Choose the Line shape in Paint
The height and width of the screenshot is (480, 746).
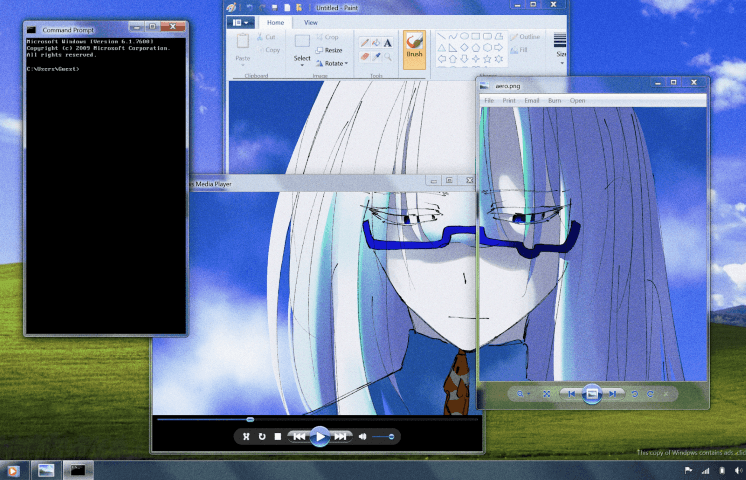click(x=442, y=37)
